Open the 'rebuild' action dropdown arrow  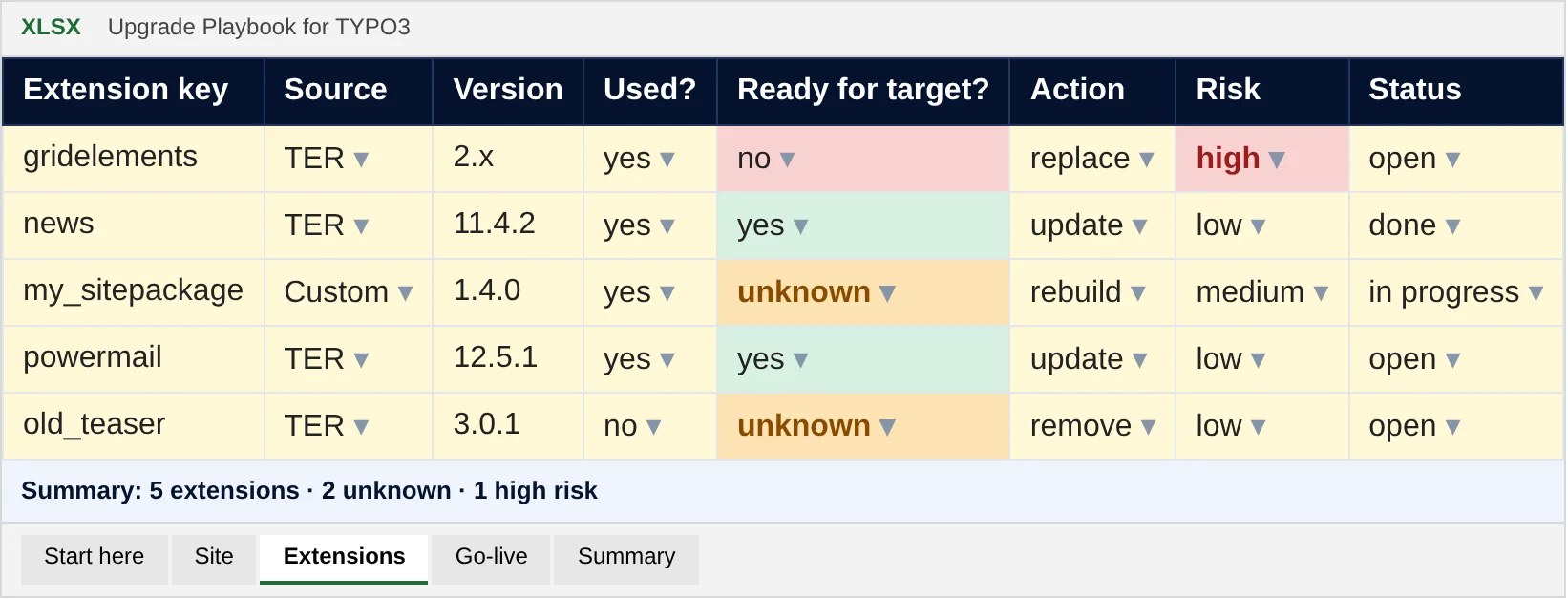click(1138, 293)
